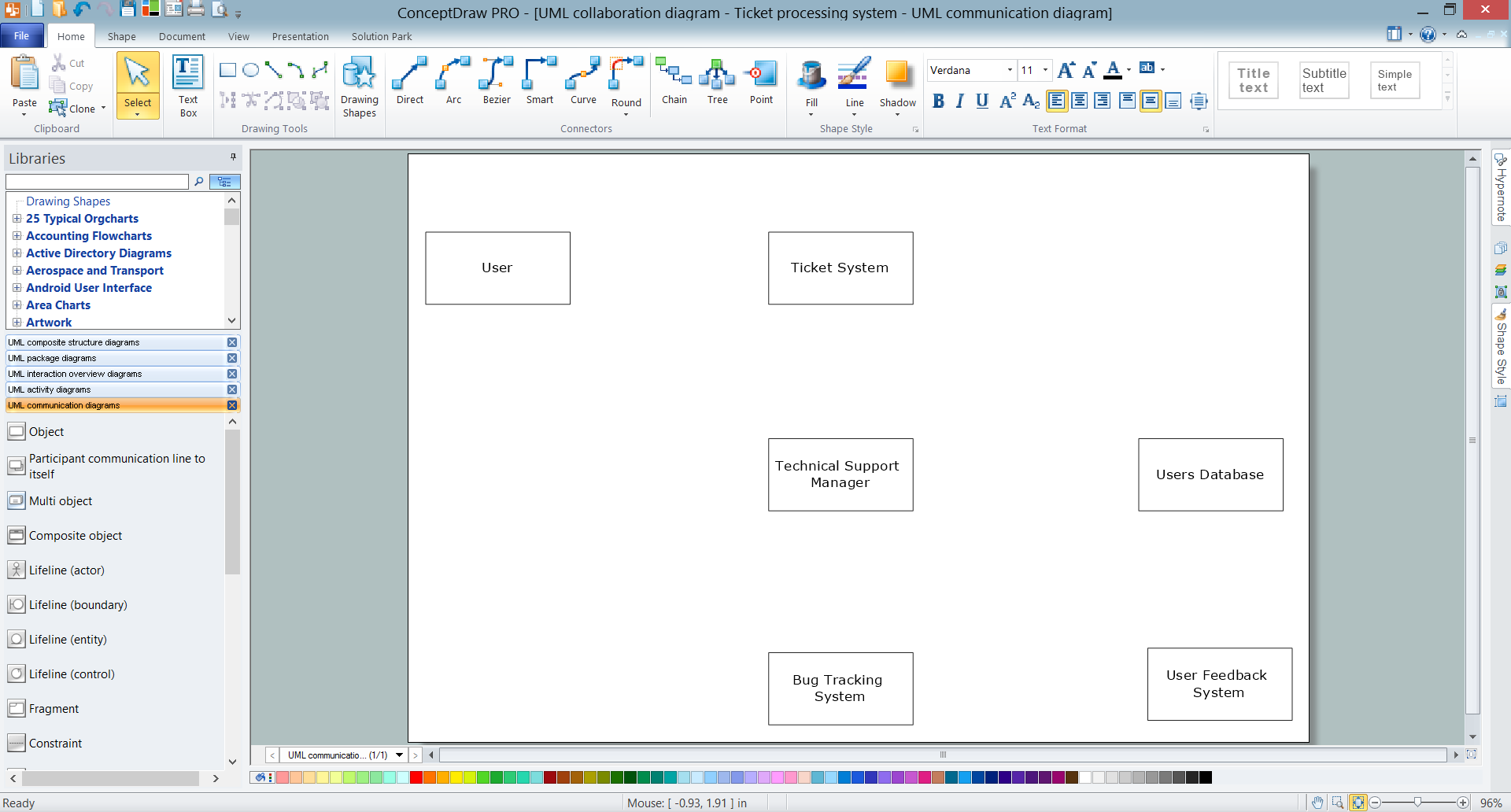This screenshot has width=1511, height=812.
Task: Open the Drawing Shapes tool
Action: pyautogui.click(x=360, y=87)
